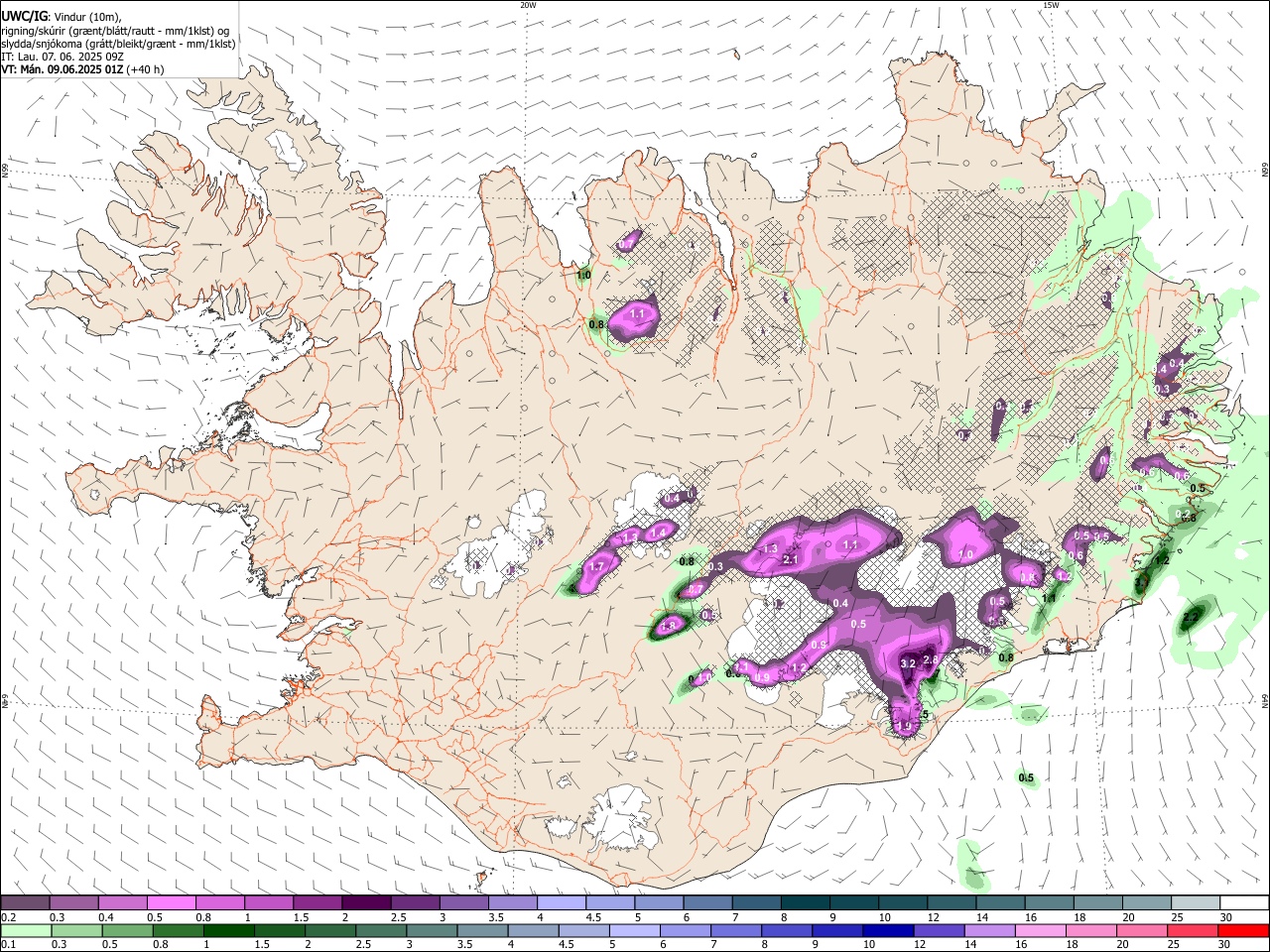Click the 15W longitude label
Viewport: 1270px width, 952px height.
[x=1050, y=5]
